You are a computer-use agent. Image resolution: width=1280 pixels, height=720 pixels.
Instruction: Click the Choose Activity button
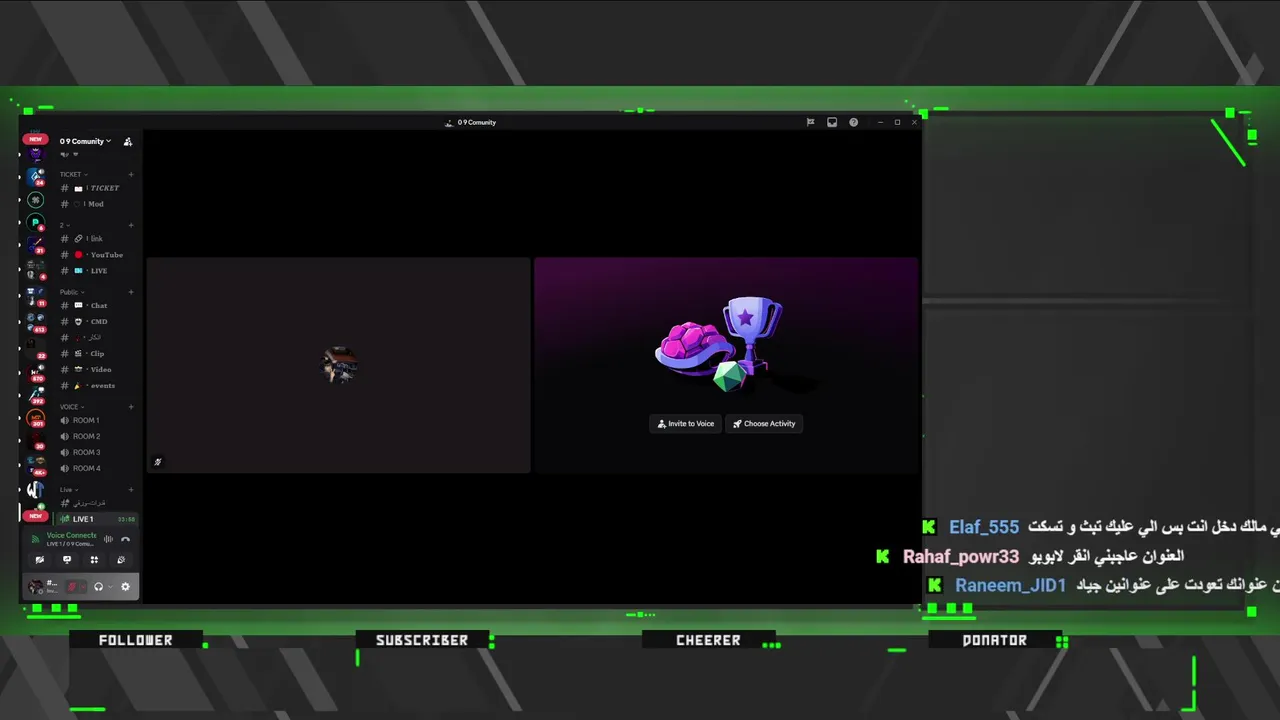click(765, 424)
